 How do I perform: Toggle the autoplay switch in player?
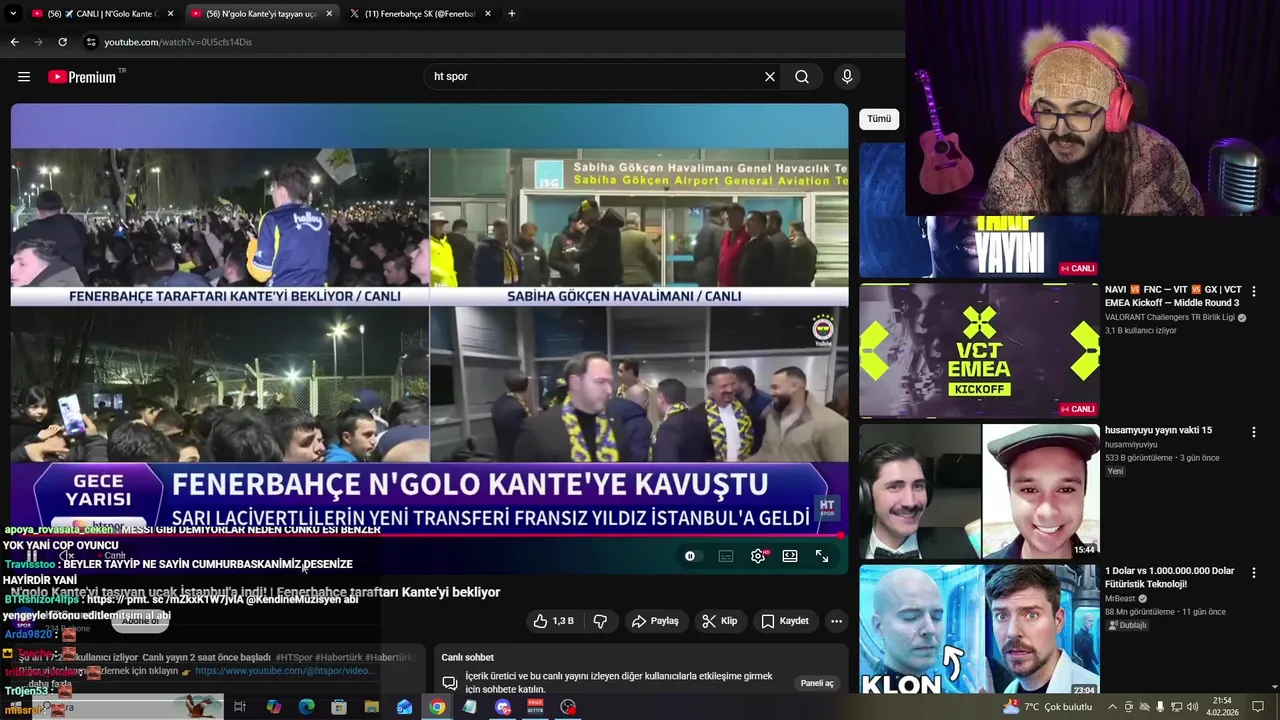[690, 556]
